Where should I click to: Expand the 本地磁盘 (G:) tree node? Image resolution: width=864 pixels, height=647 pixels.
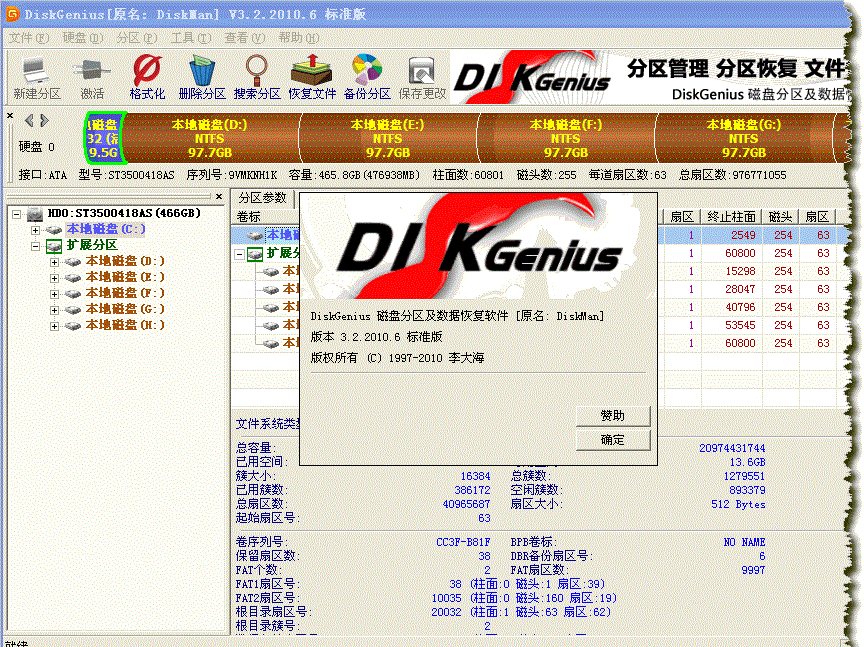click(54, 310)
